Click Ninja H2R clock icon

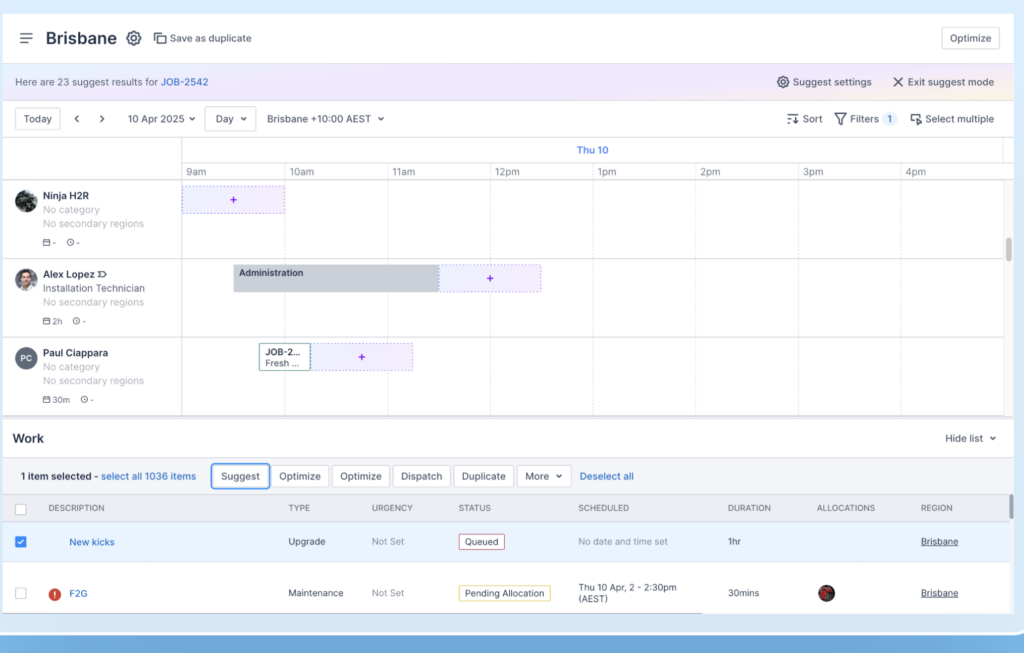coord(71,242)
